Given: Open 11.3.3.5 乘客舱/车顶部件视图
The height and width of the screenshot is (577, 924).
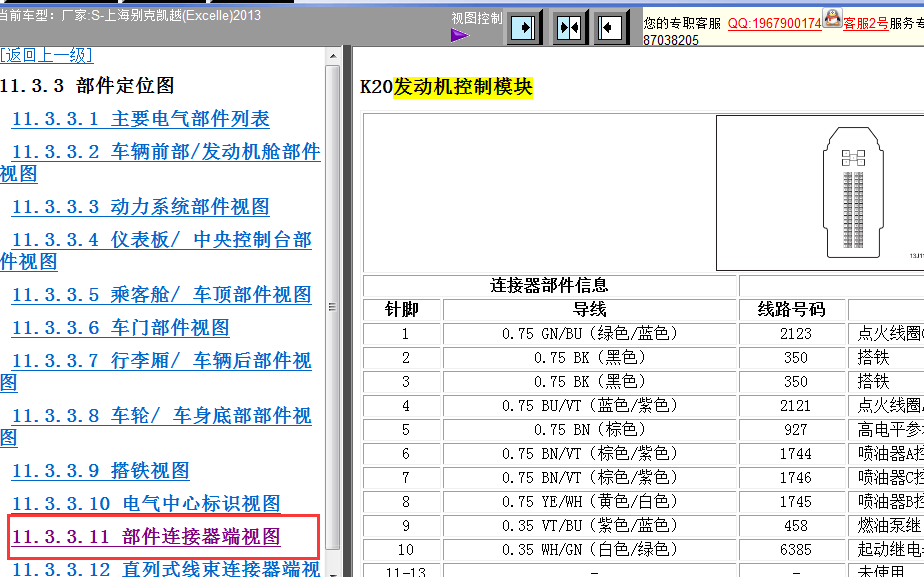Looking at the screenshot, I should (x=161, y=295).
